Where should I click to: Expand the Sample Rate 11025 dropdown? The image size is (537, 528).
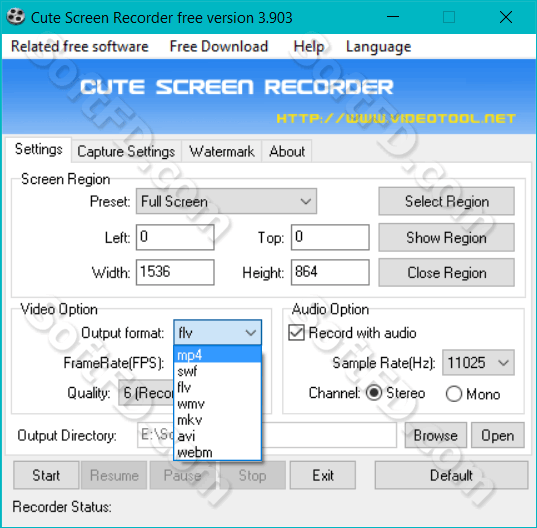point(478,363)
